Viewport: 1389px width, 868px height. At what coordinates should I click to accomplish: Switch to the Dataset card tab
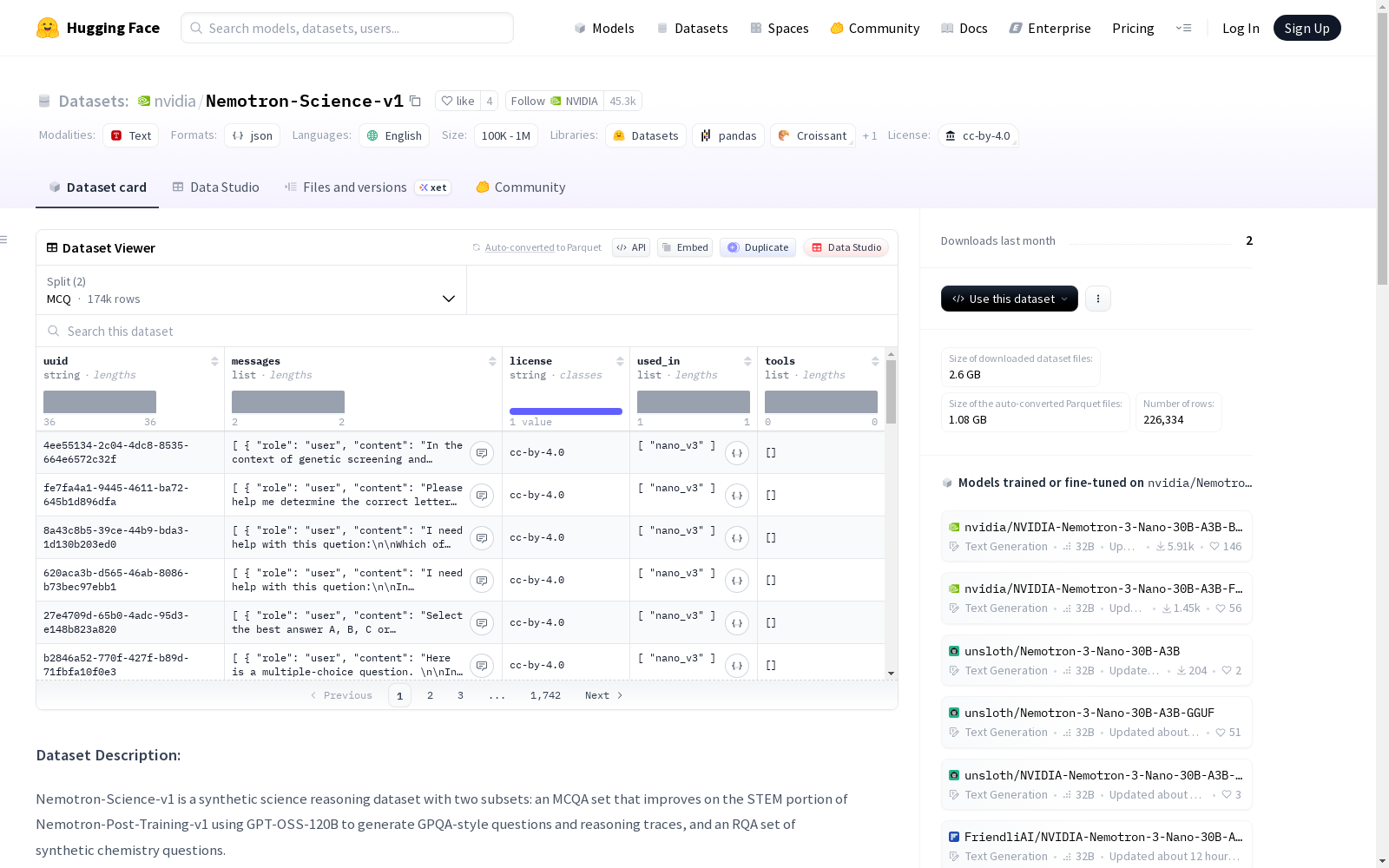tap(97, 187)
